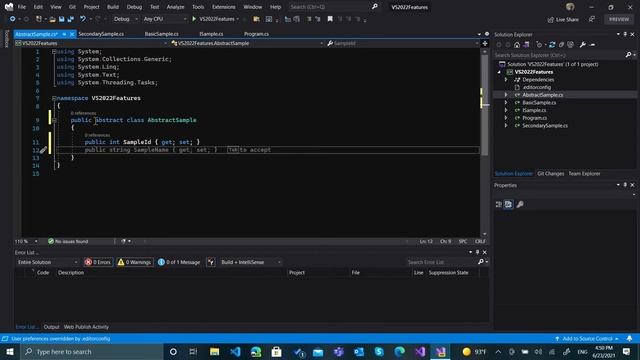Click the Open File folder icon
Screen dimensions: 640x360
pos(52,19)
